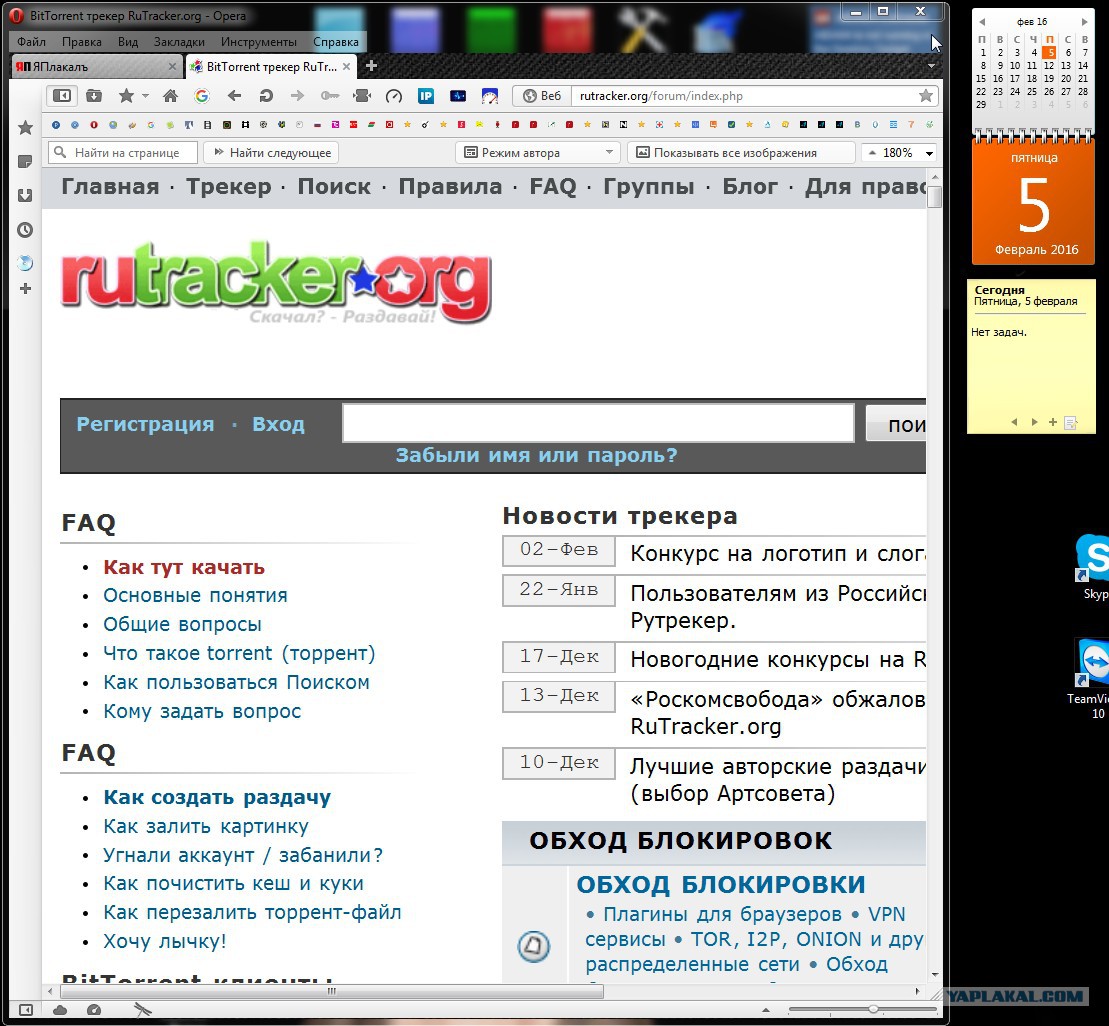1109x1026 pixels.
Task: Open the Закладки menu
Action: point(179,42)
